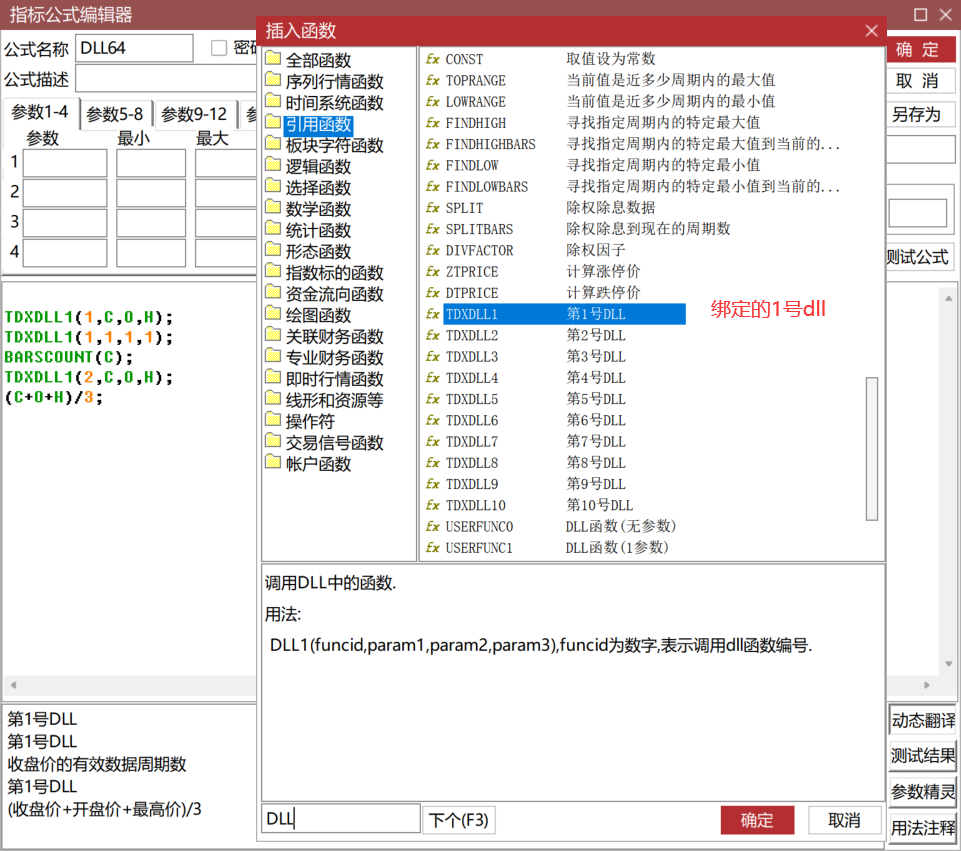Open the 即时行情函数 folder
The image size is (961, 851).
(x=325, y=379)
